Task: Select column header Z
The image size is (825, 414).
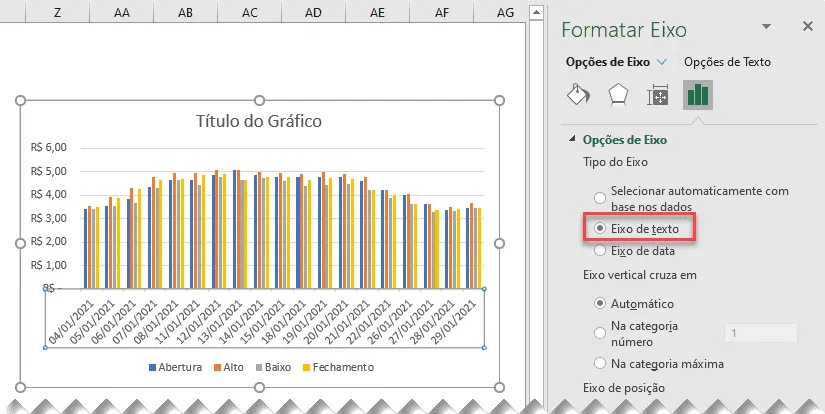Action: point(57,13)
